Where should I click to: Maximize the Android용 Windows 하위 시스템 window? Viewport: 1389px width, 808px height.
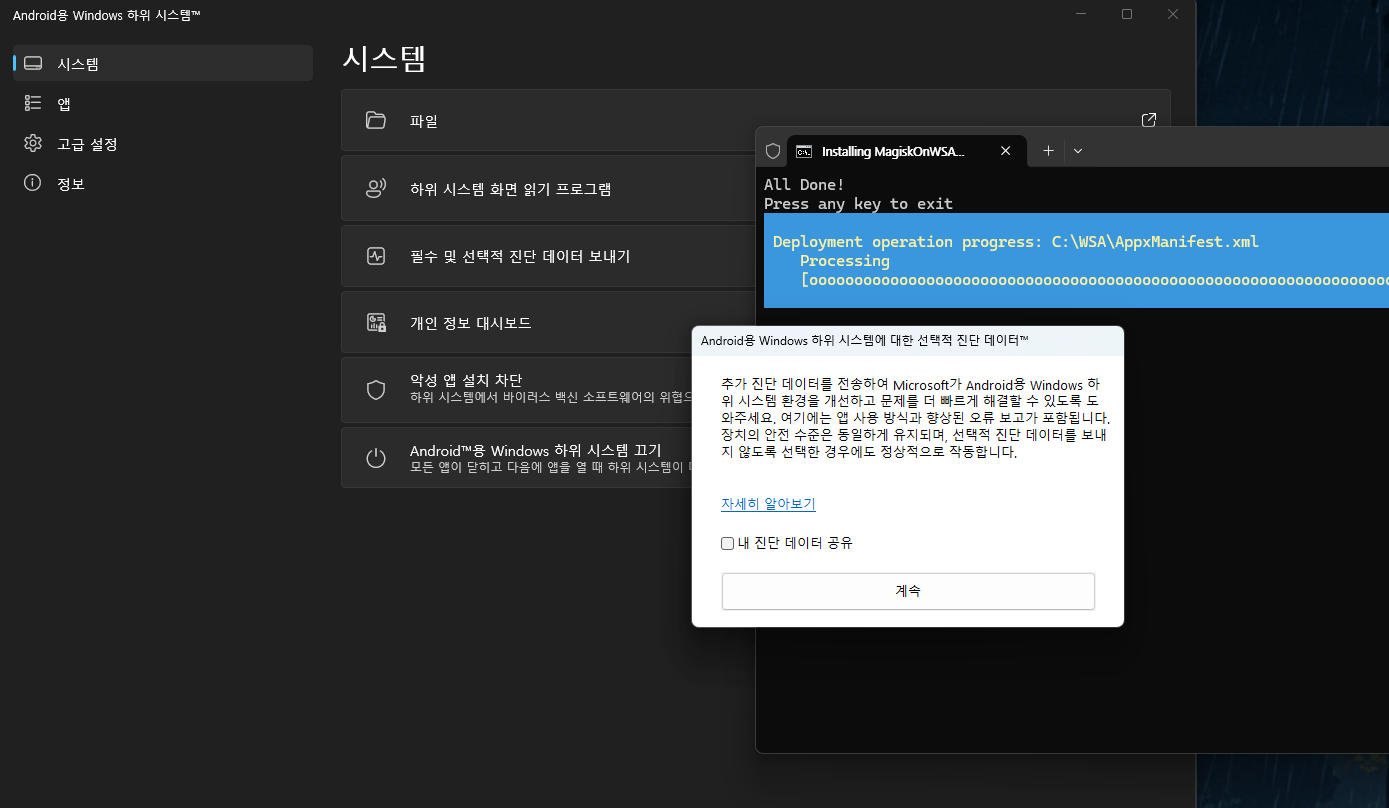(1127, 14)
